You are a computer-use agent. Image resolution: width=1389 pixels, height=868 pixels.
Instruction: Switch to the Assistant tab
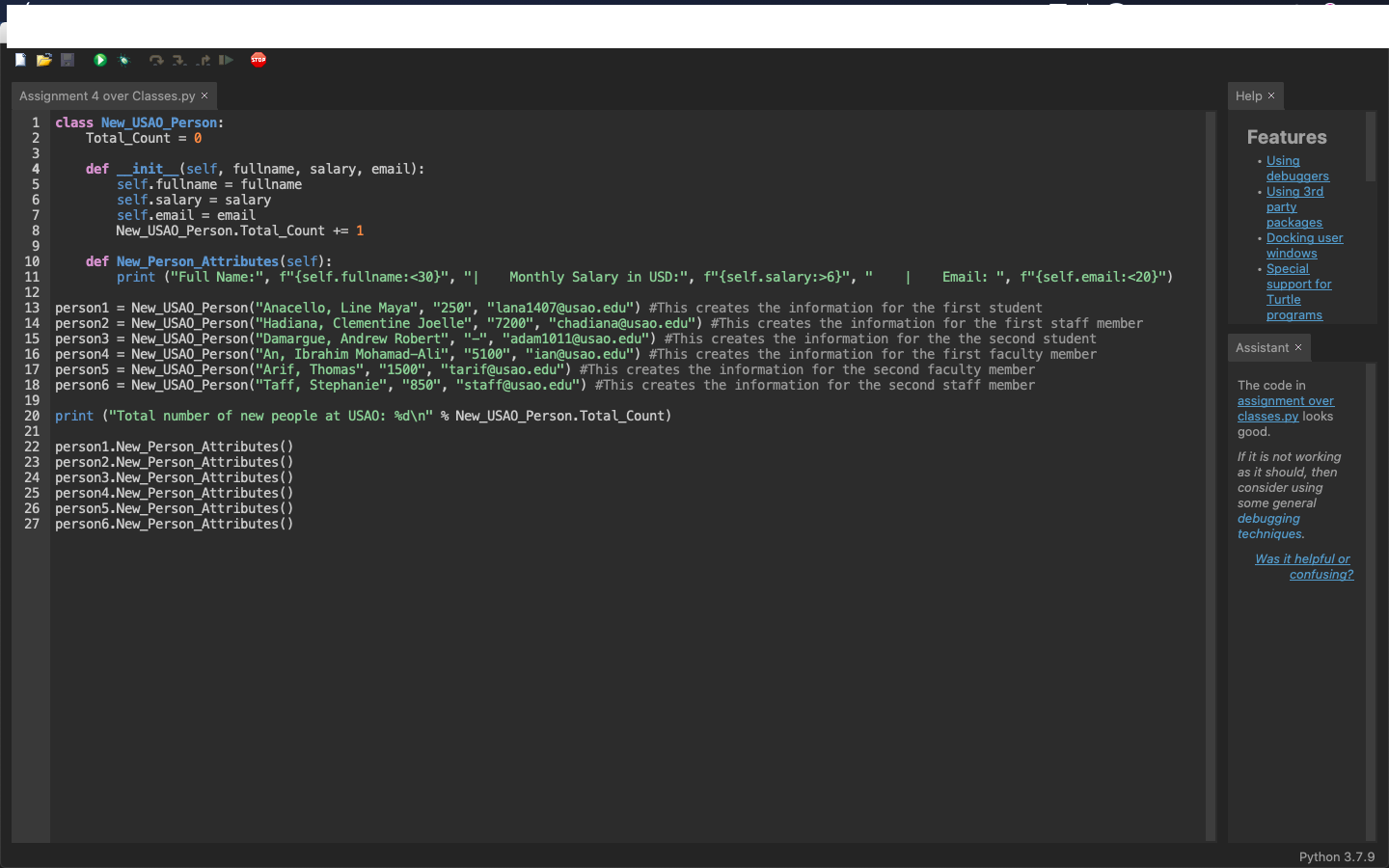click(1263, 347)
